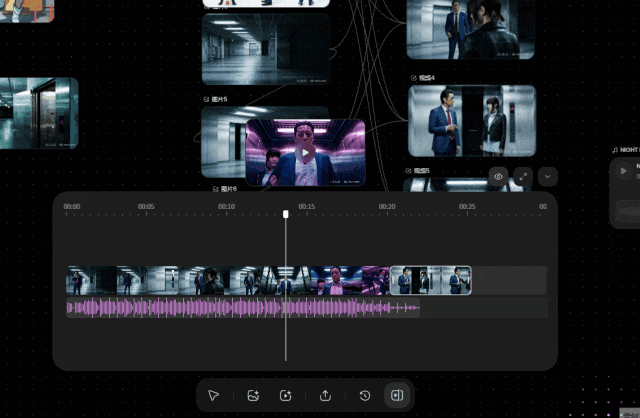Open the video generation tool

pos(285,395)
